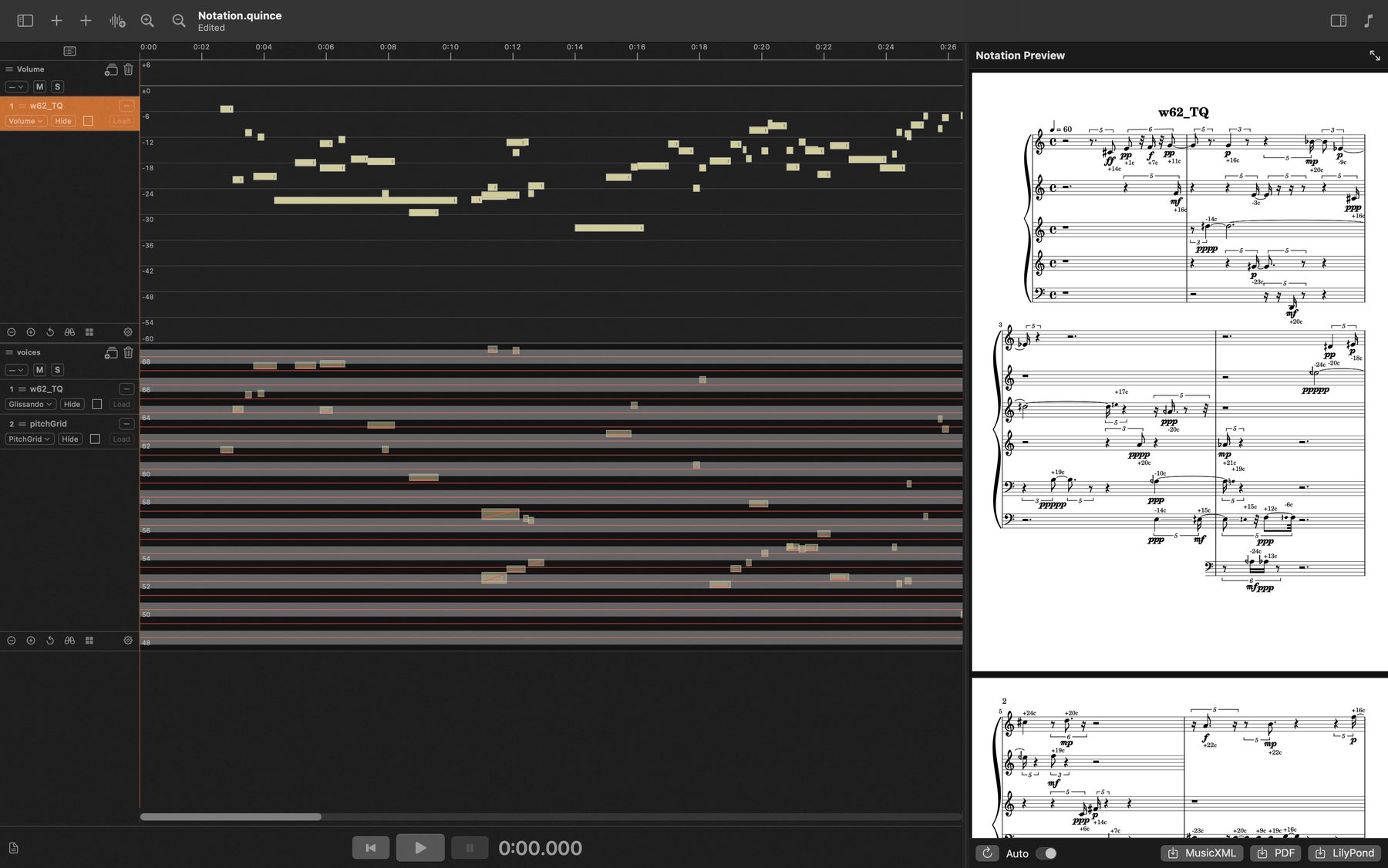Zoom in with the magnifier plus icon
This screenshot has height=868, width=1388.
[x=147, y=21]
